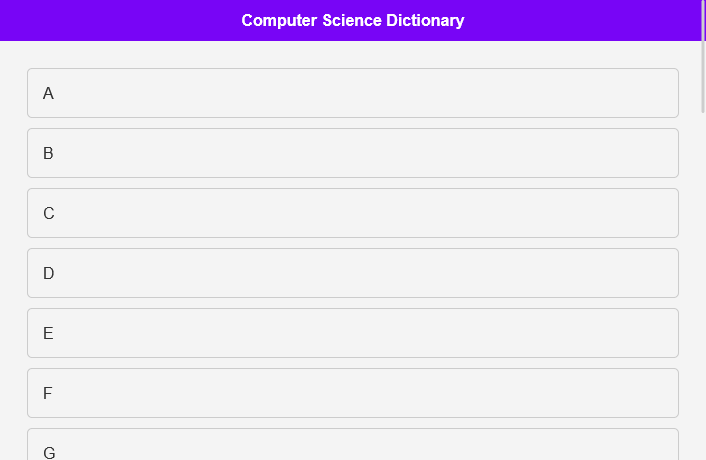
Task: Open the C accordion section
Action: [x=352, y=213]
